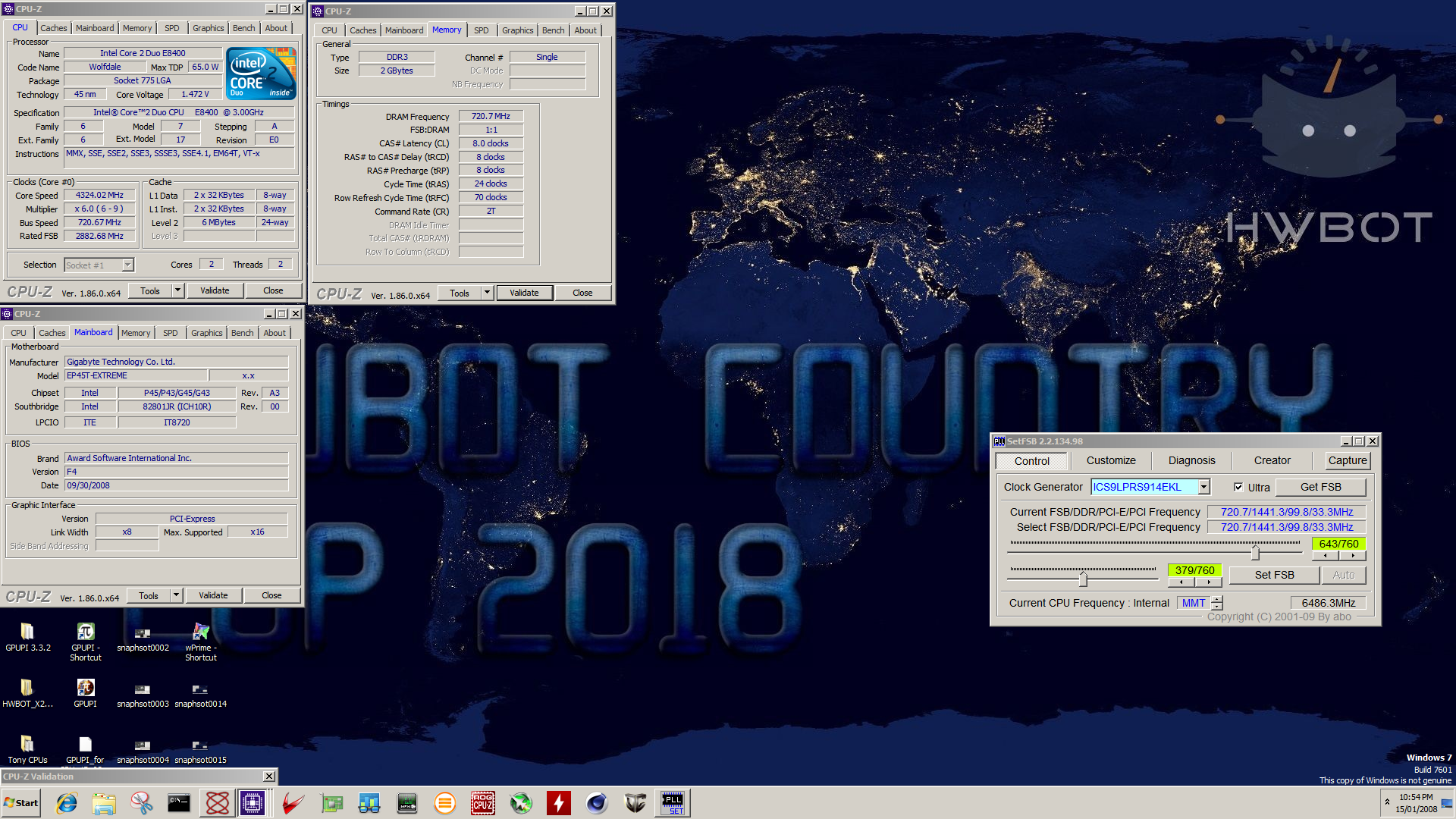Click the DRAM Frequency field 720.7 MHz
This screenshot has width=1456, height=819.
(x=491, y=116)
